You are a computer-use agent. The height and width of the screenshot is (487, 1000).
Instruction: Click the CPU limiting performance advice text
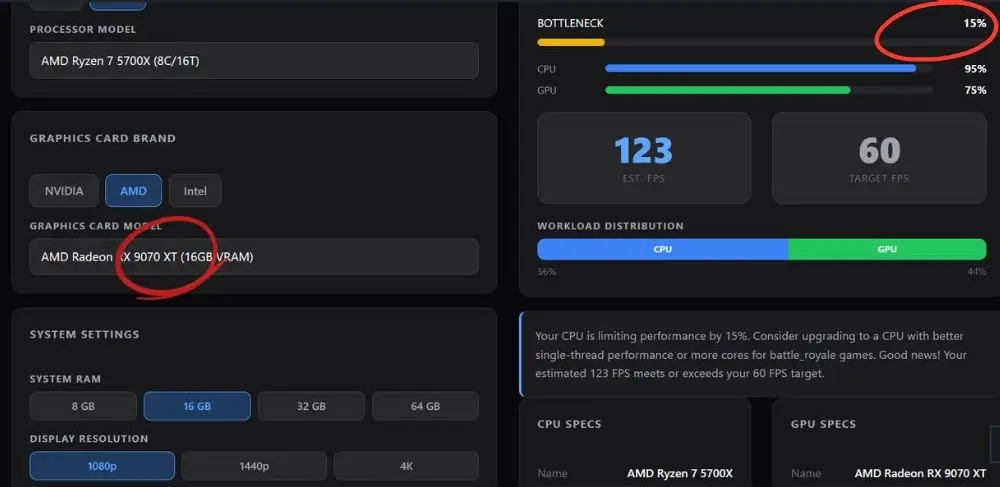click(751, 354)
